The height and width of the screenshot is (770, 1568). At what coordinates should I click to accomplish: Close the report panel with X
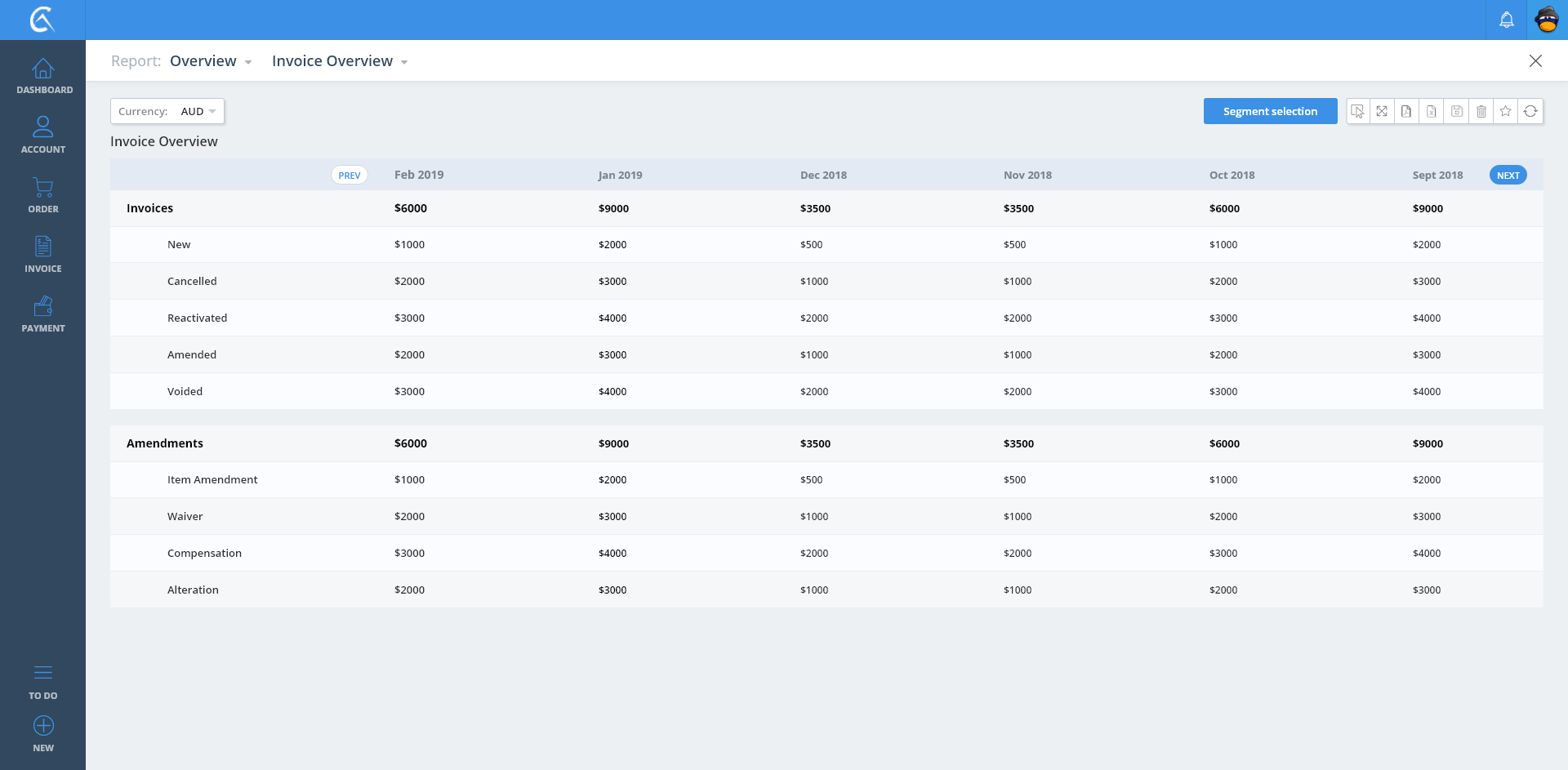1535,61
